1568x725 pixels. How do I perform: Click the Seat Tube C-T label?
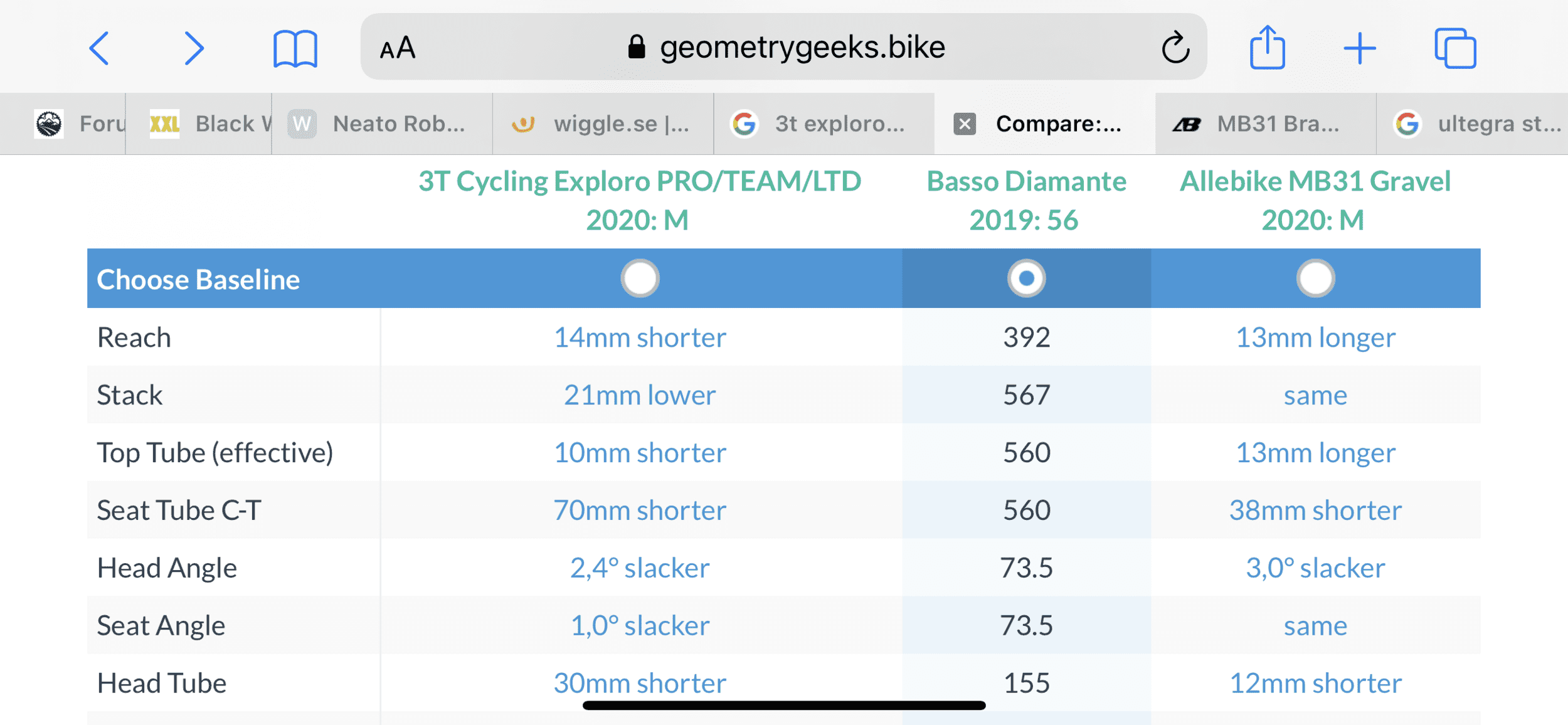[179, 510]
